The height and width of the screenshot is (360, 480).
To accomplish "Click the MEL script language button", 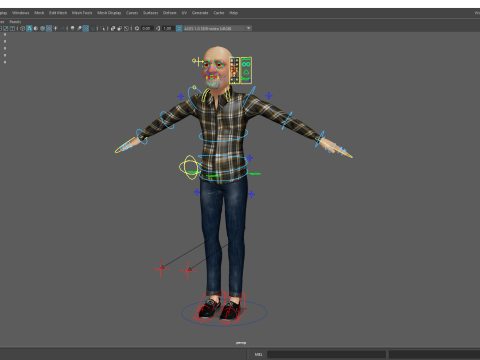I will coord(258,354).
